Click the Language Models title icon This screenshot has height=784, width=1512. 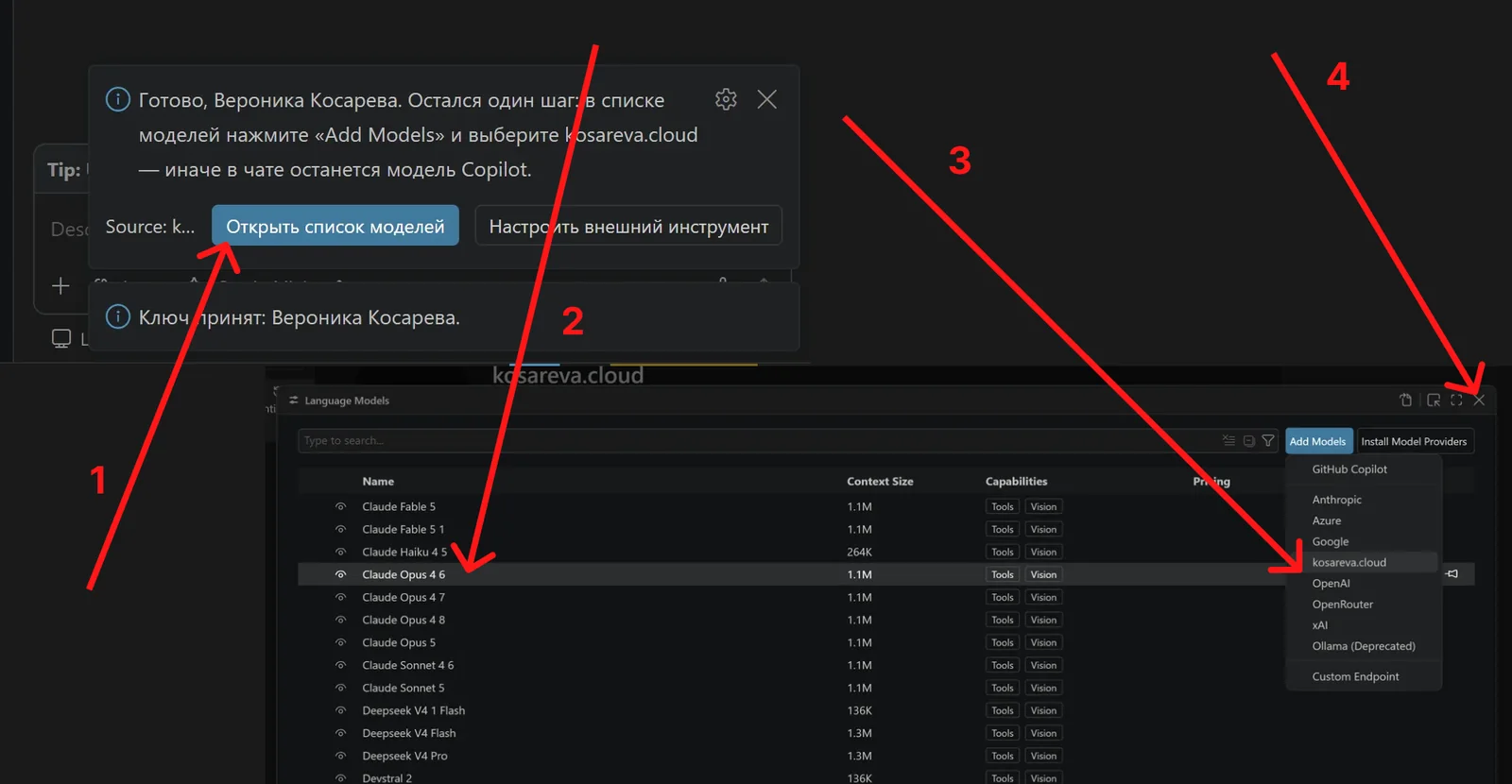click(x=294, y=401)
